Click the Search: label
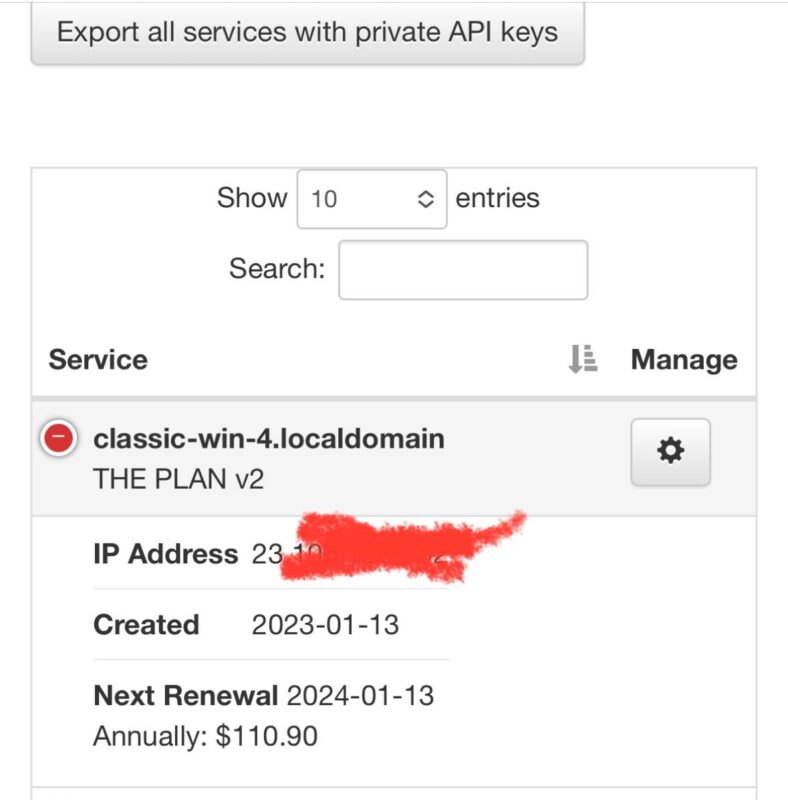 277,268
